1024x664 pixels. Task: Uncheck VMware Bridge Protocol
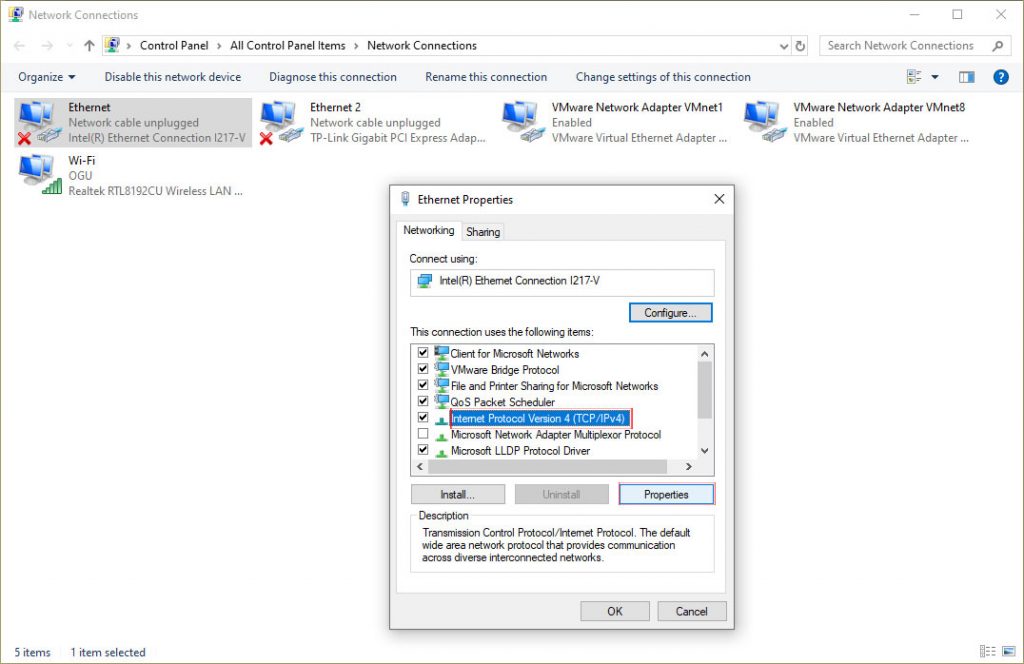(x=423, y=369)
